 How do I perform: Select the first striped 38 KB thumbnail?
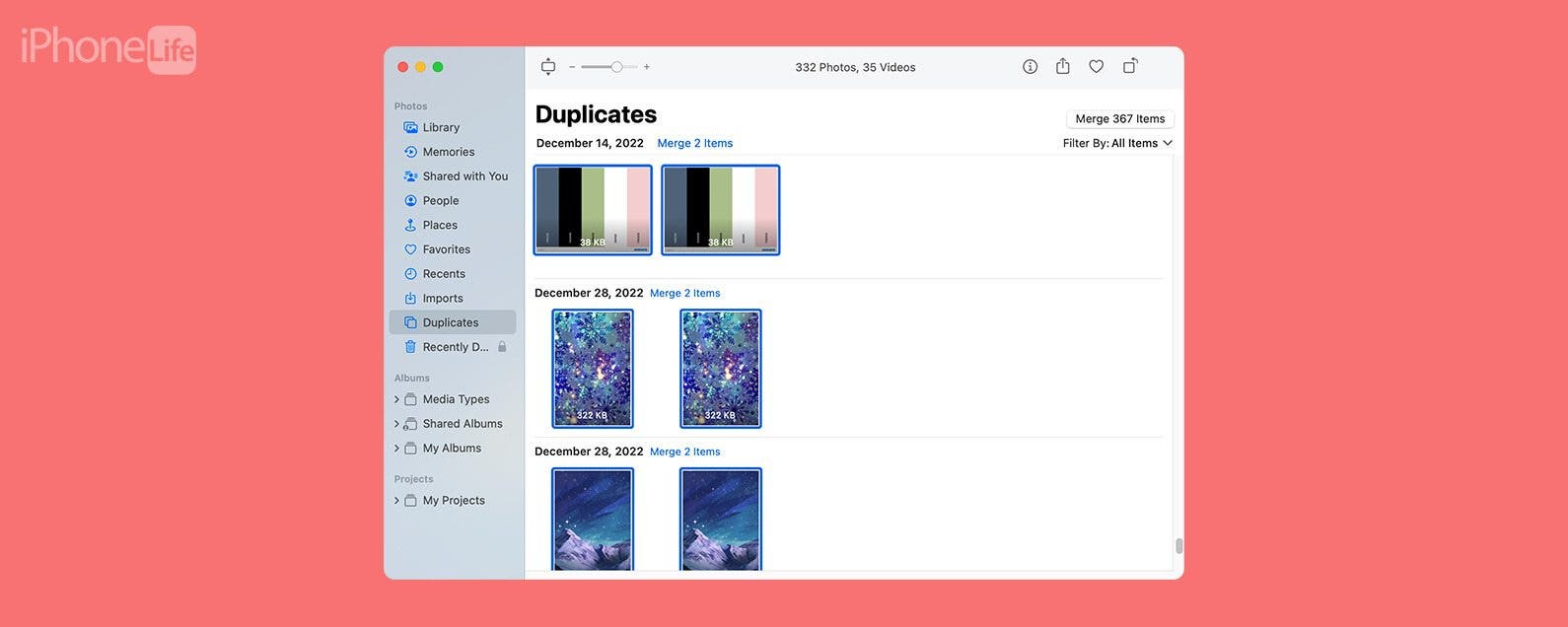click(593, 210)
